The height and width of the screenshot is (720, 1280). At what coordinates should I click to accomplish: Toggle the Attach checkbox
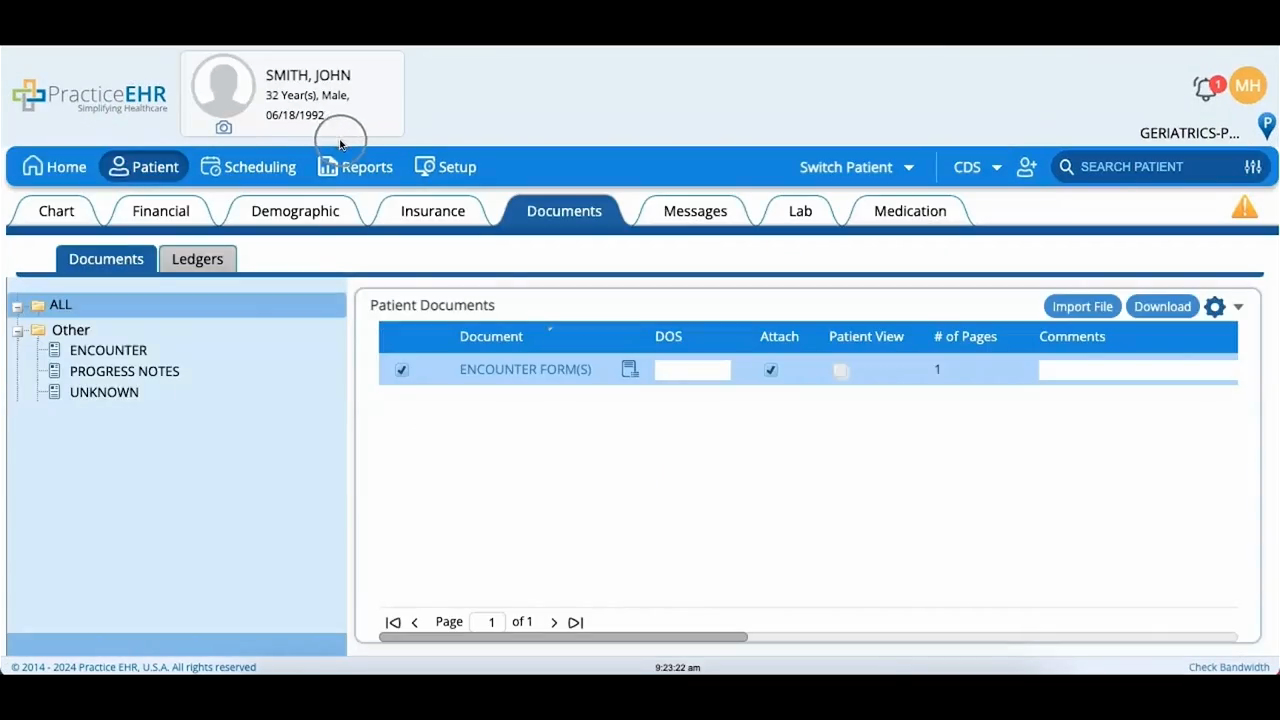(770, 370)
